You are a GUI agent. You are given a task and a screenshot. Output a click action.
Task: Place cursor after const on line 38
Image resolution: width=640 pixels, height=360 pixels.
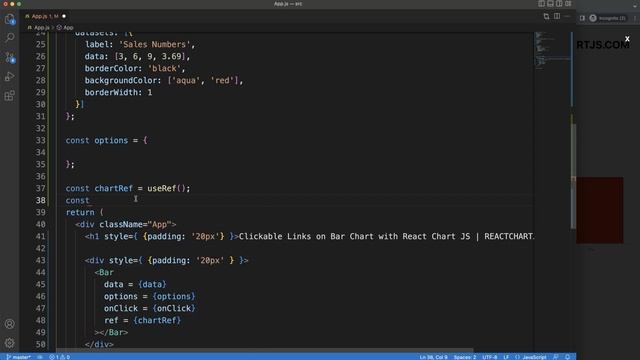pos(90,200)
